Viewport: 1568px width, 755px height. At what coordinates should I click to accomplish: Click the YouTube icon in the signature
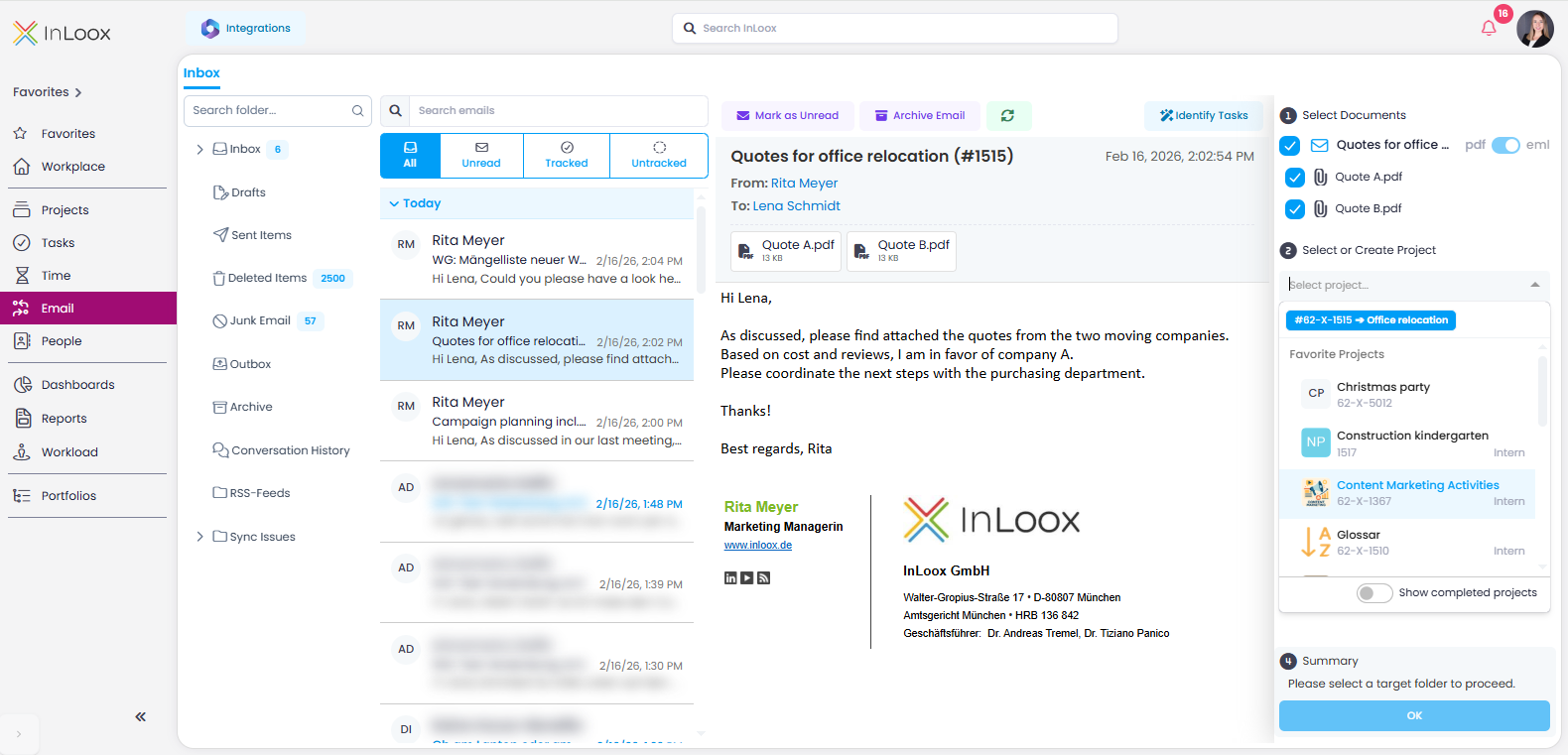[747, 578]
